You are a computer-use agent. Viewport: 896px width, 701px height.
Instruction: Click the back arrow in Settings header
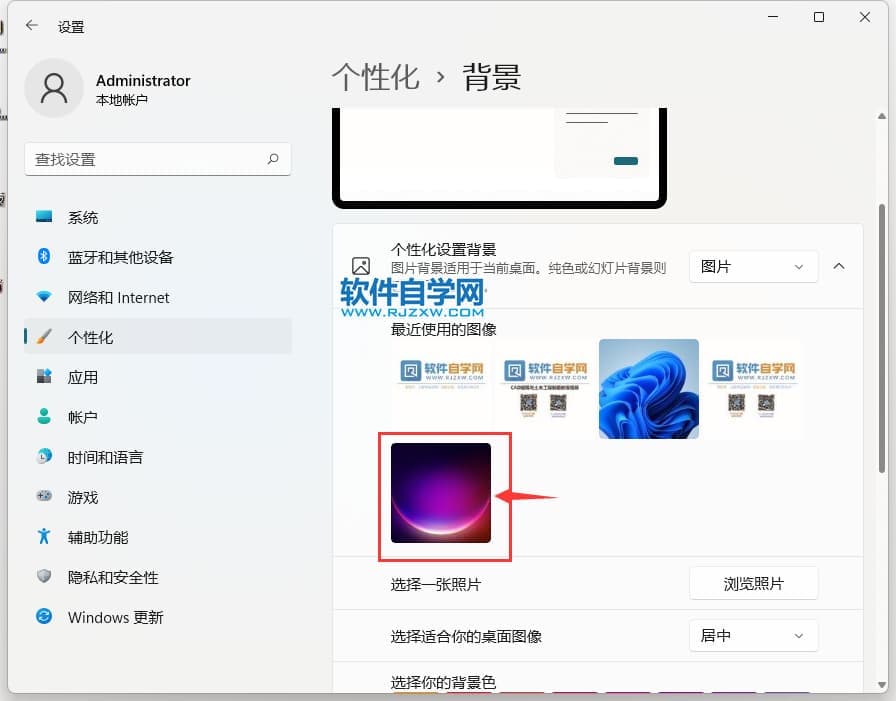click(32, 27)
